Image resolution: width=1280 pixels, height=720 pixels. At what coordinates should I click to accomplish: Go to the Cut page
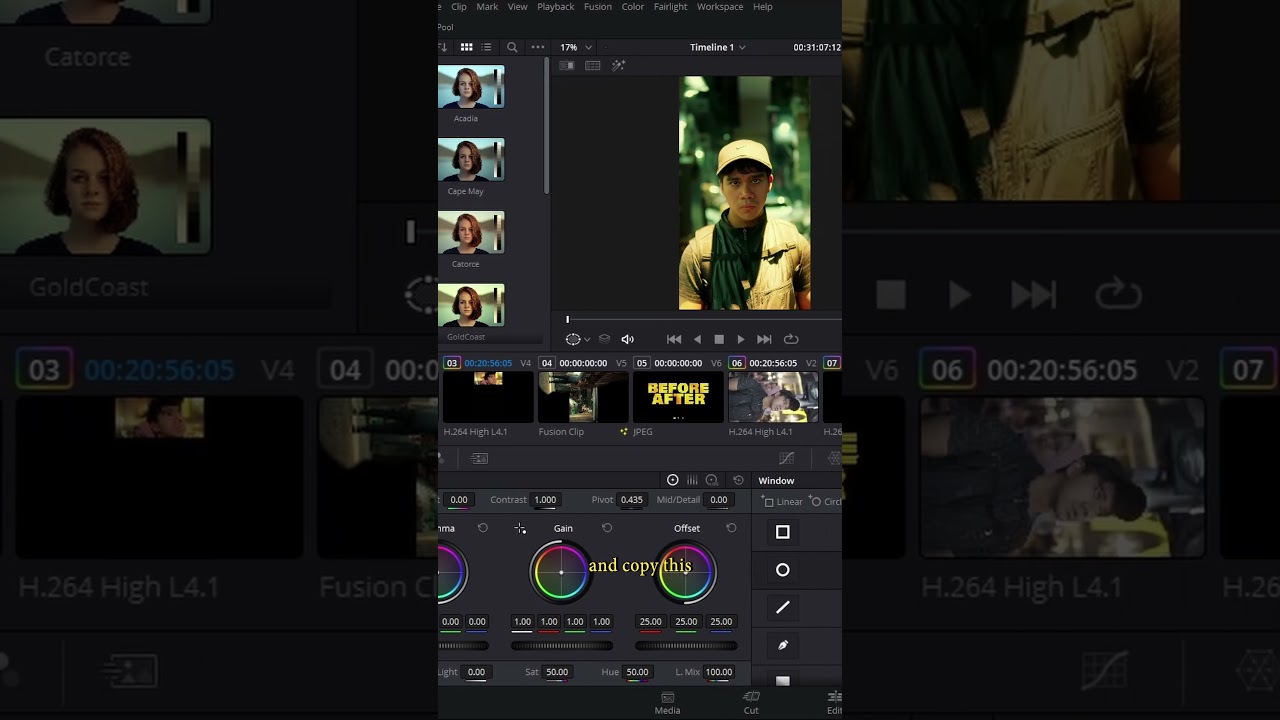point(751,702)
